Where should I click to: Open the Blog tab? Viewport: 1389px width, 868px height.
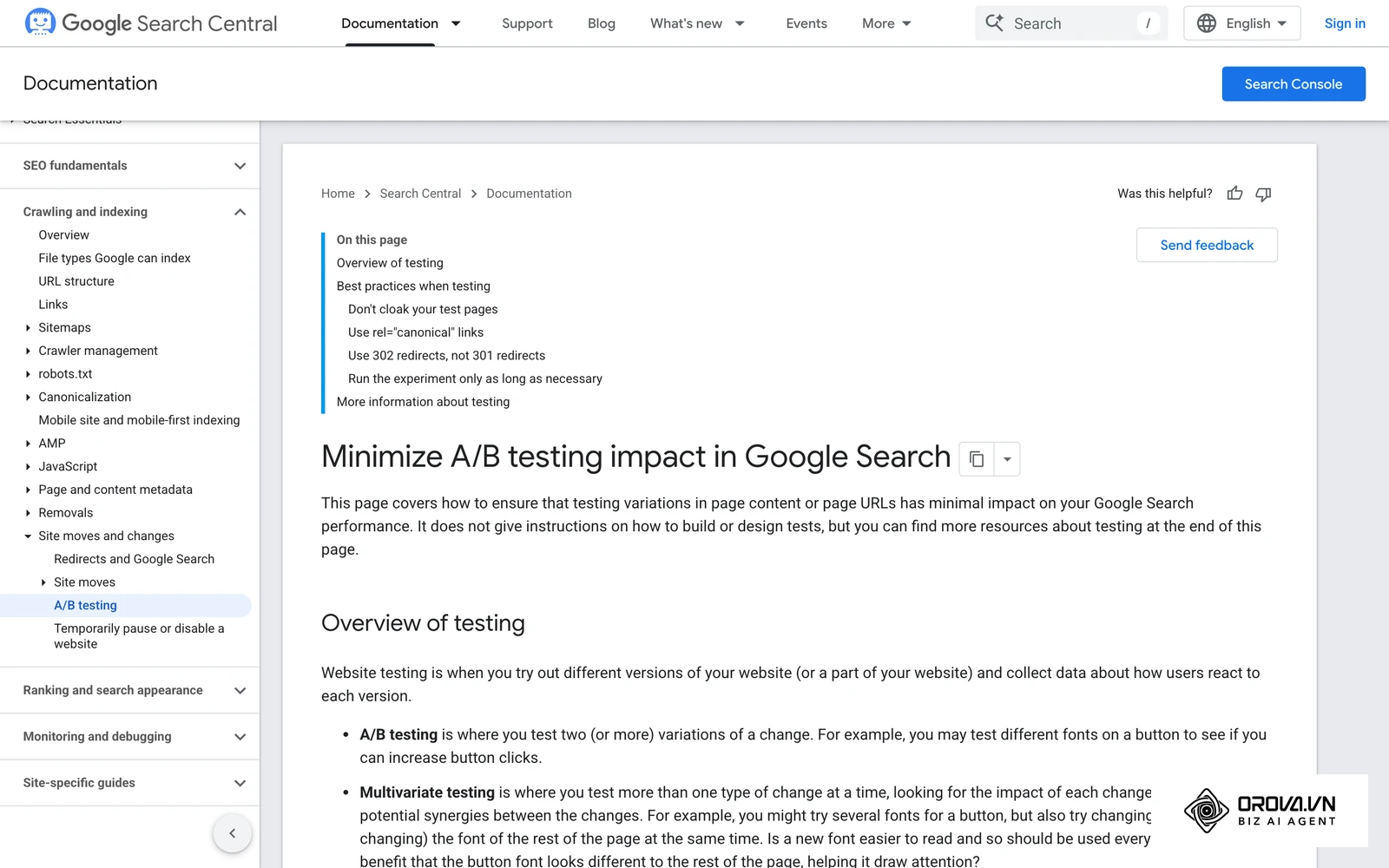click(x=602, y=23)
